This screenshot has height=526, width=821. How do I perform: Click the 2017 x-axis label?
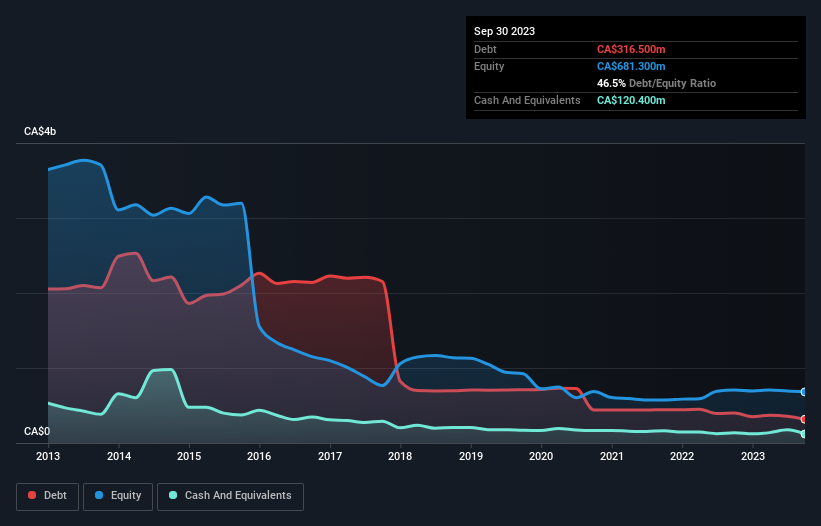click(330, 456)
